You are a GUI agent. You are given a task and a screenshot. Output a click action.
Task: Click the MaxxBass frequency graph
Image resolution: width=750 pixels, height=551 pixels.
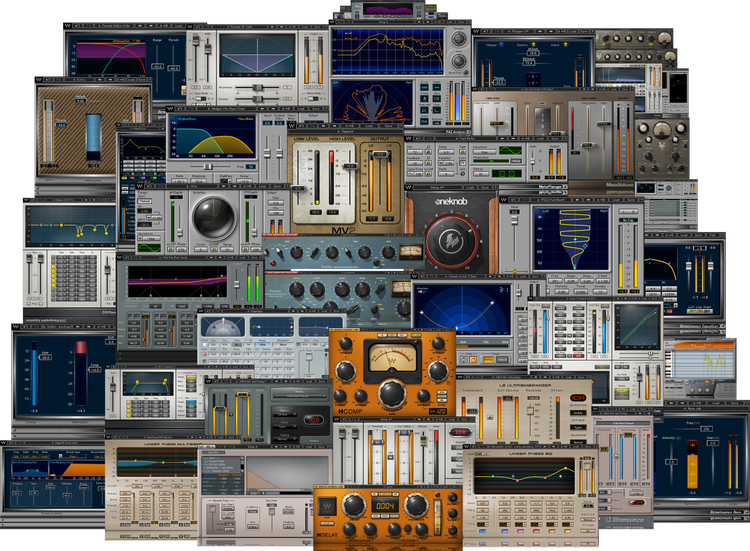pyautogui.click(x=214, y=136)
